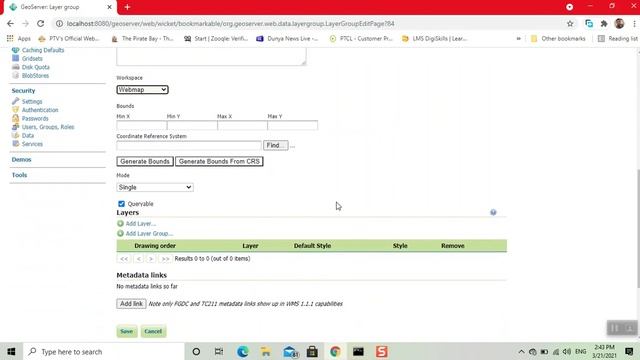The width and height of the screenshot is (640, 360).
Task: Go to first page of layers table
Action: 124,259
